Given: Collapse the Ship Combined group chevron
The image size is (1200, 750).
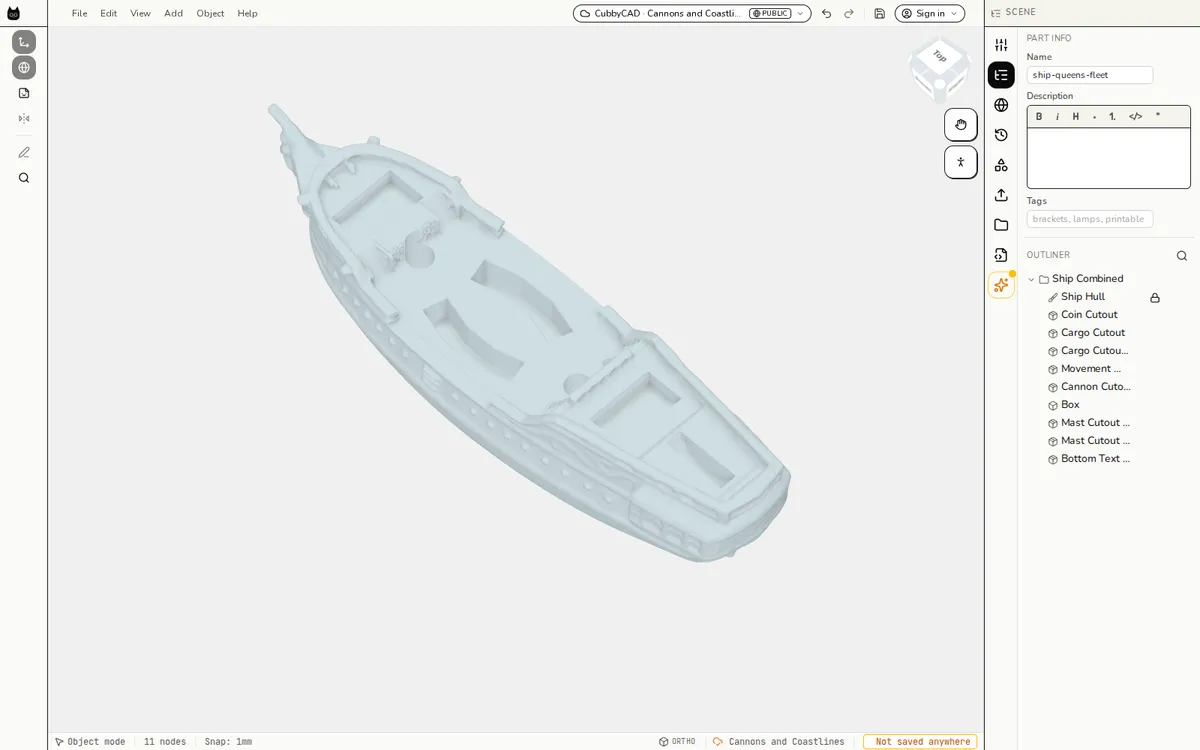Looking at the screenshot, I should 1031,279.
